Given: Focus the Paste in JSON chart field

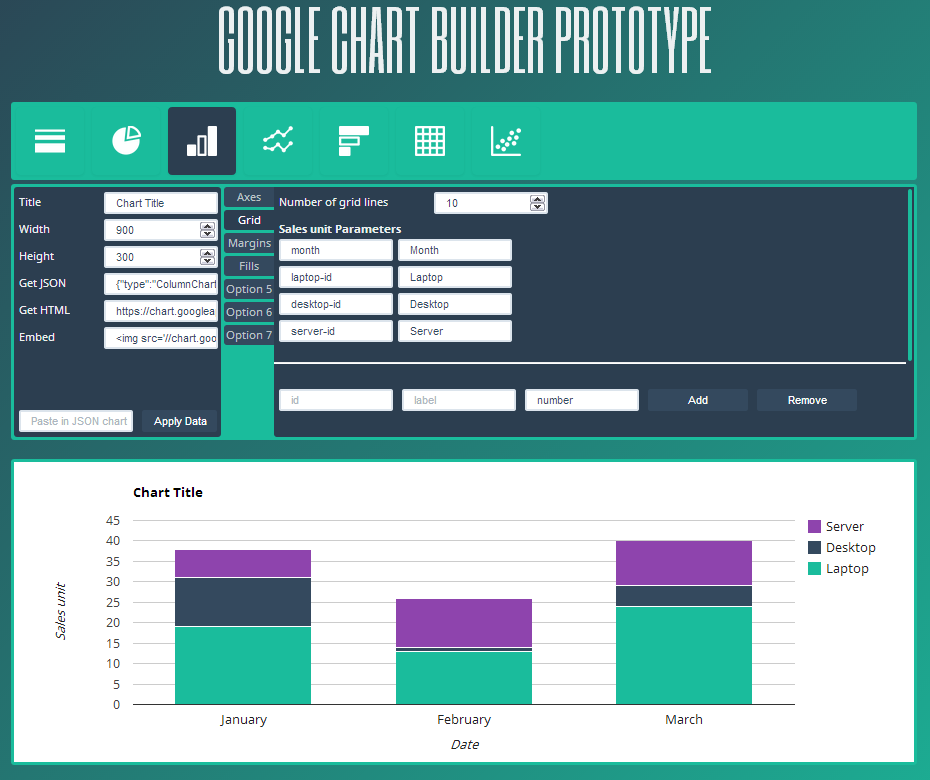Looking at the screenshot, I should click(76, 421).
